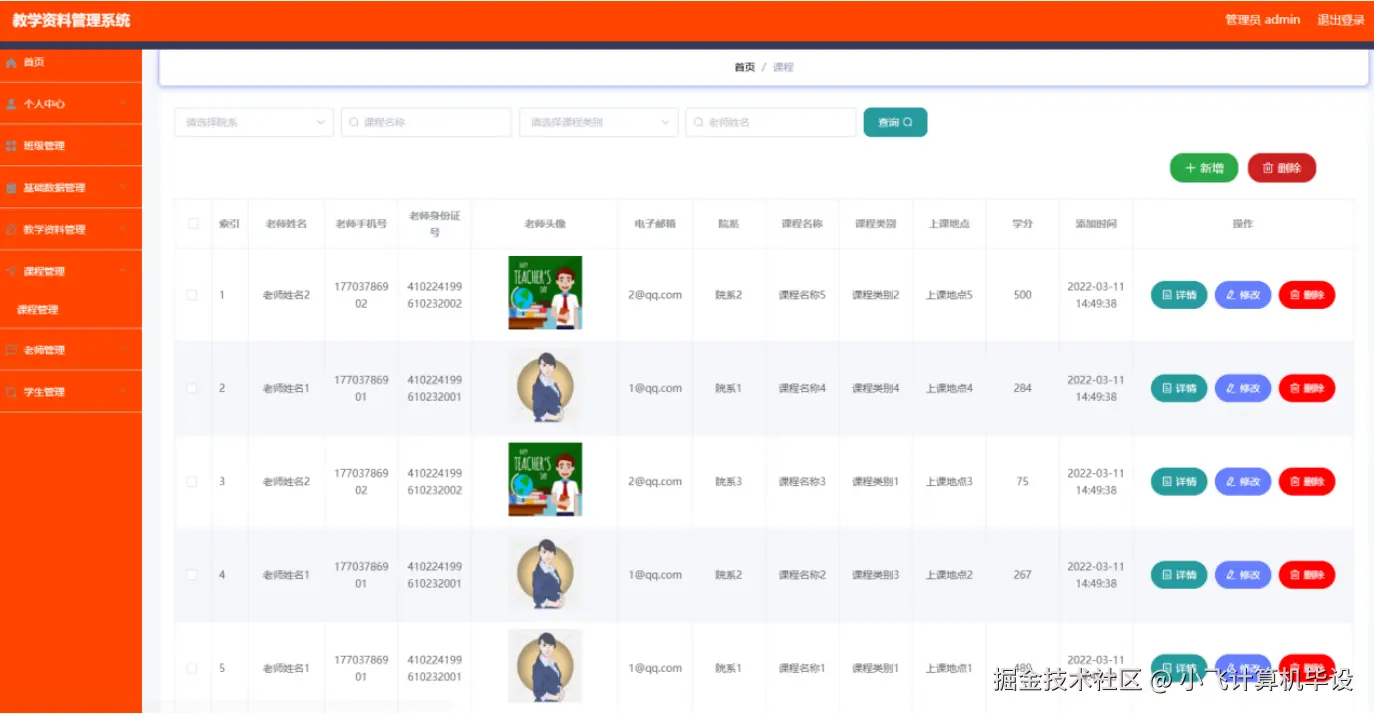Click 首页 in the breadcrumb

coord(745,67)
